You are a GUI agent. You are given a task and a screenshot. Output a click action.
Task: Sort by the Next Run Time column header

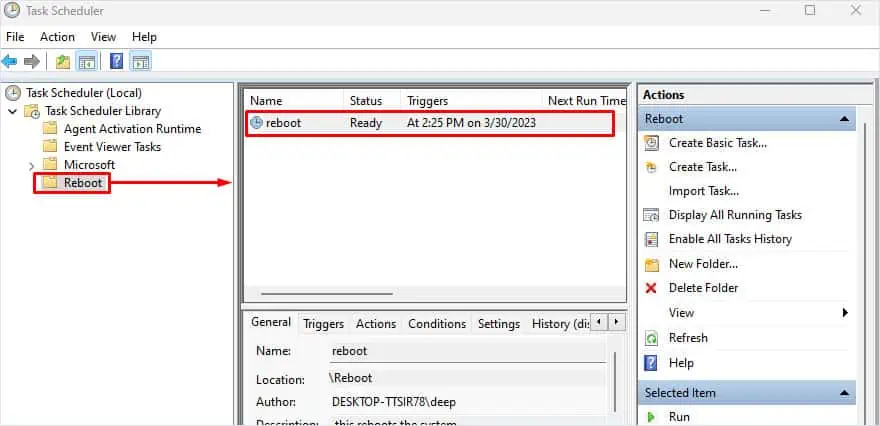point(585,101)
